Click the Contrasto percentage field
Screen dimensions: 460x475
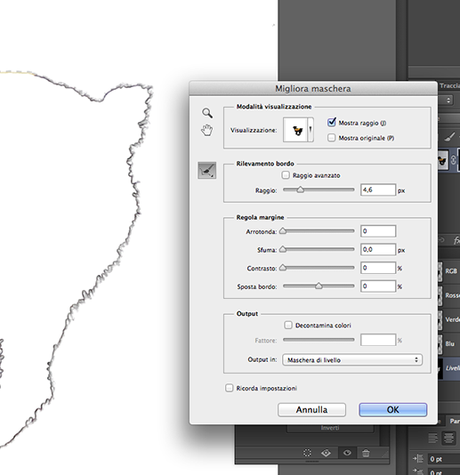pyautogui.click(x=378, y=268)
